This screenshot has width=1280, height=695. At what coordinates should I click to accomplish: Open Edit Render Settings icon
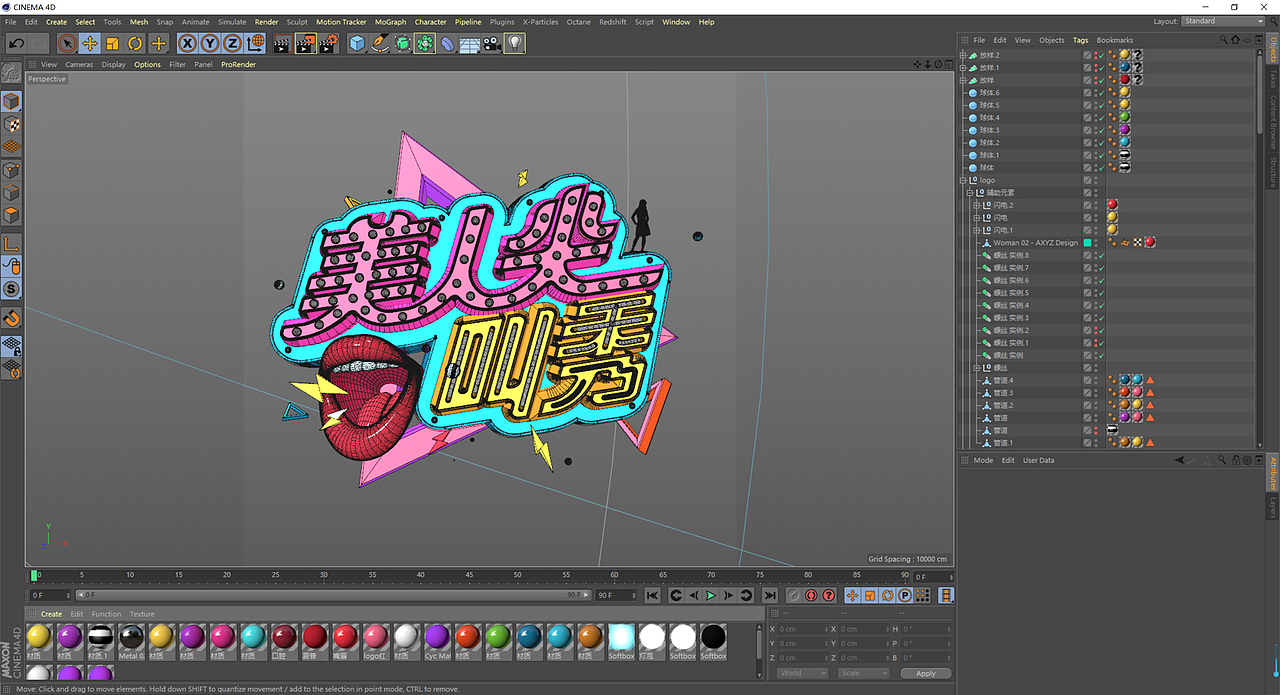tap(328, 43)
